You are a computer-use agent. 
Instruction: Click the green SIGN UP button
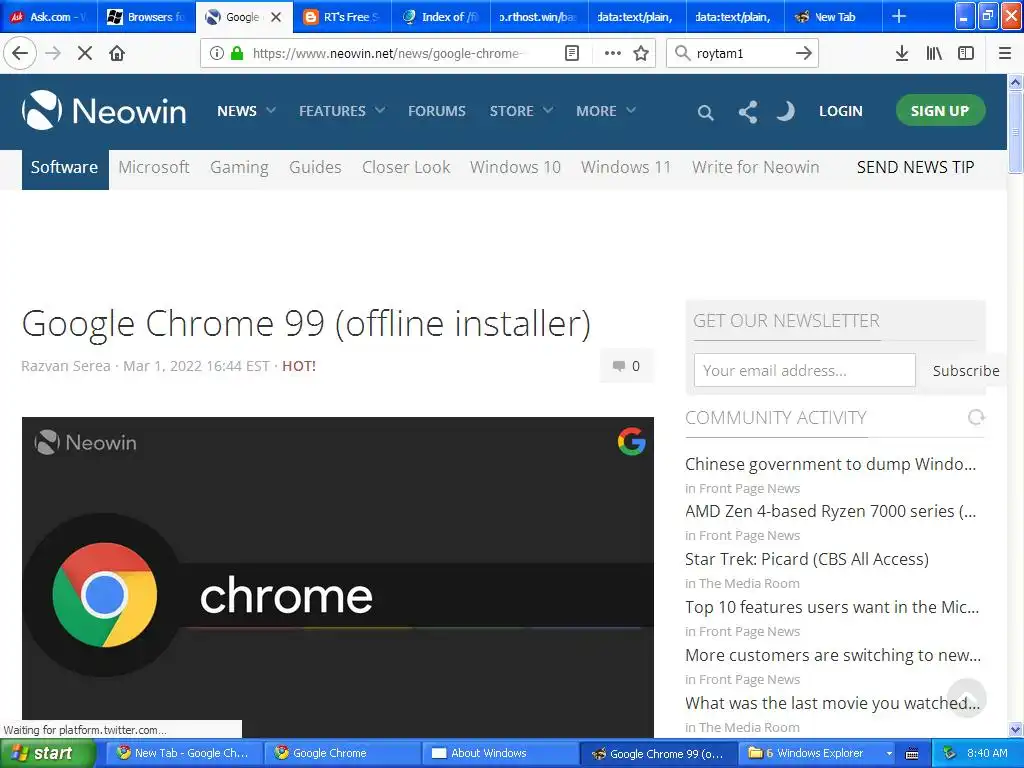click(x=940, y=110)
